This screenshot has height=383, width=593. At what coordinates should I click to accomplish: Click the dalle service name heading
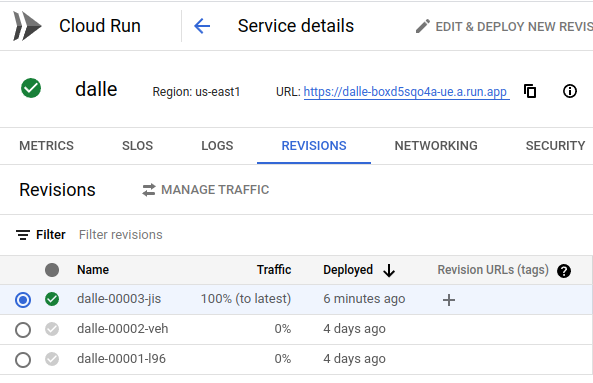pos(96,89)
